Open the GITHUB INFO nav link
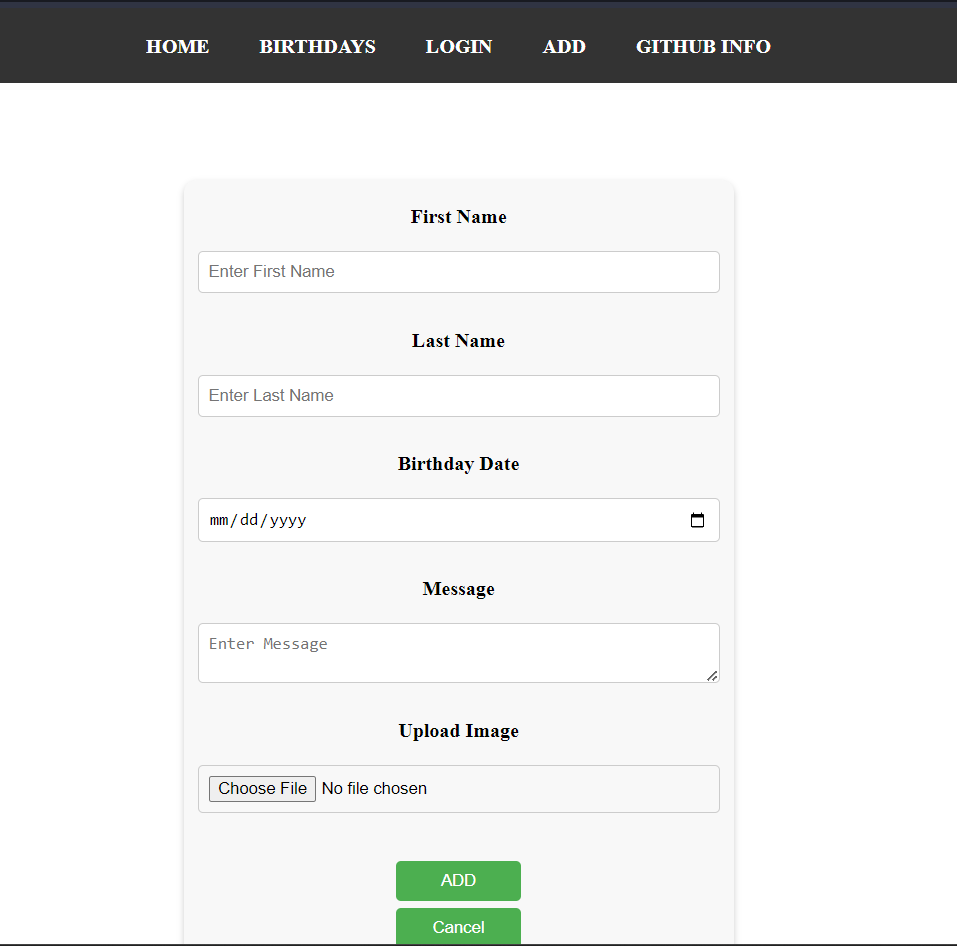This screenshot has width=957, height=946. pos(703,47)
